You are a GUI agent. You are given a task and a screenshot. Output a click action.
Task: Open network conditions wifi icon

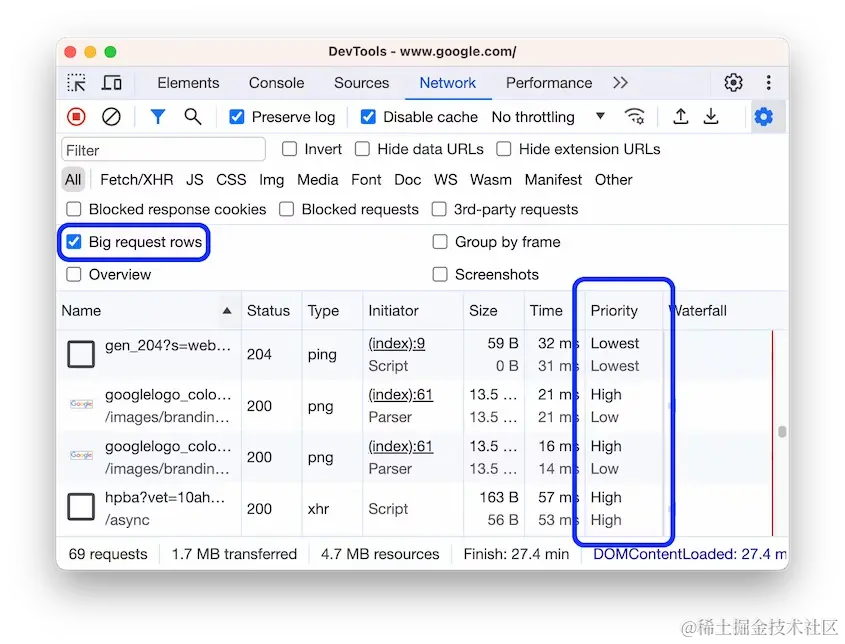click(634, 116)
